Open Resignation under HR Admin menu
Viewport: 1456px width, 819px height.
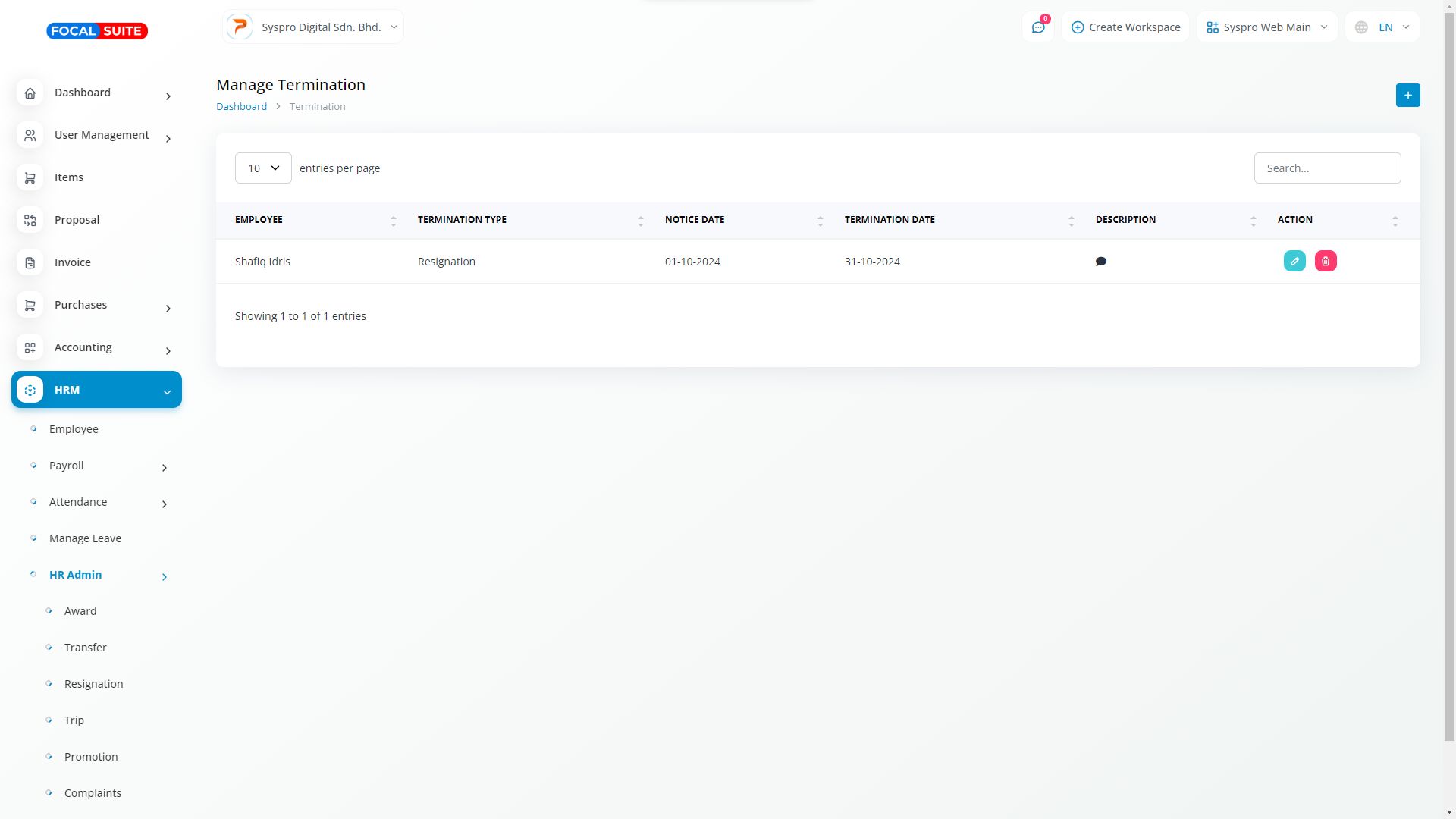tap(93, 684)
